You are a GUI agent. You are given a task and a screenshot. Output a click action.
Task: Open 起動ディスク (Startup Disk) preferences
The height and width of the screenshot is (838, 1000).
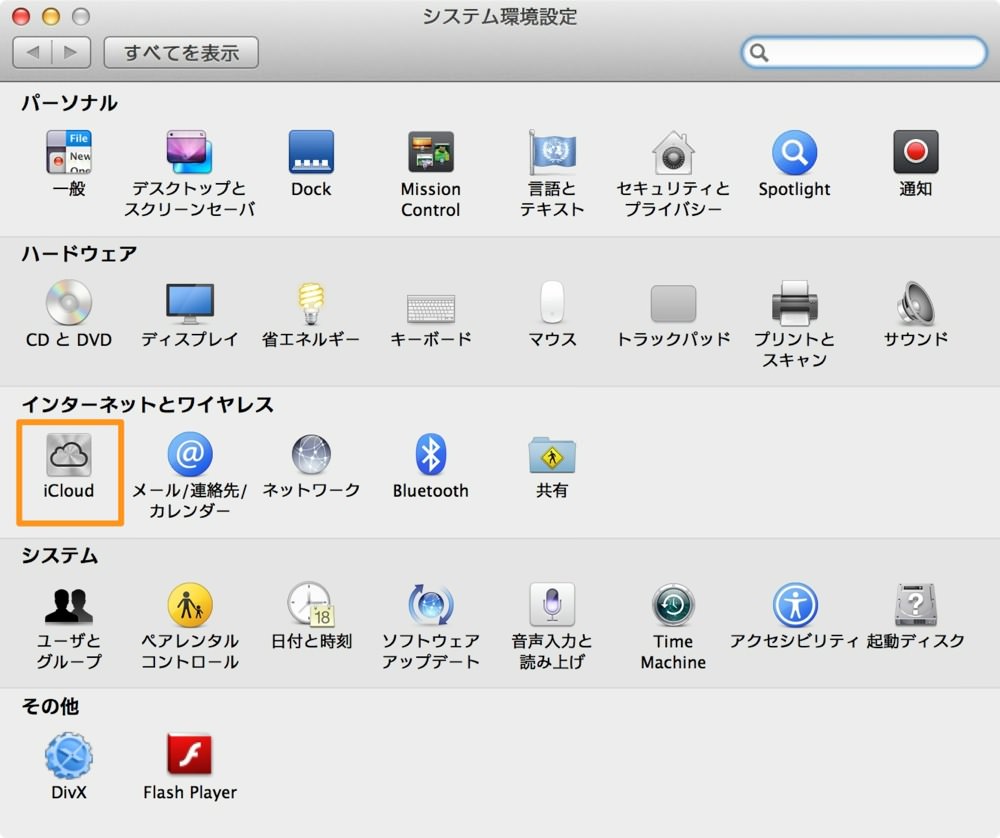916,605
